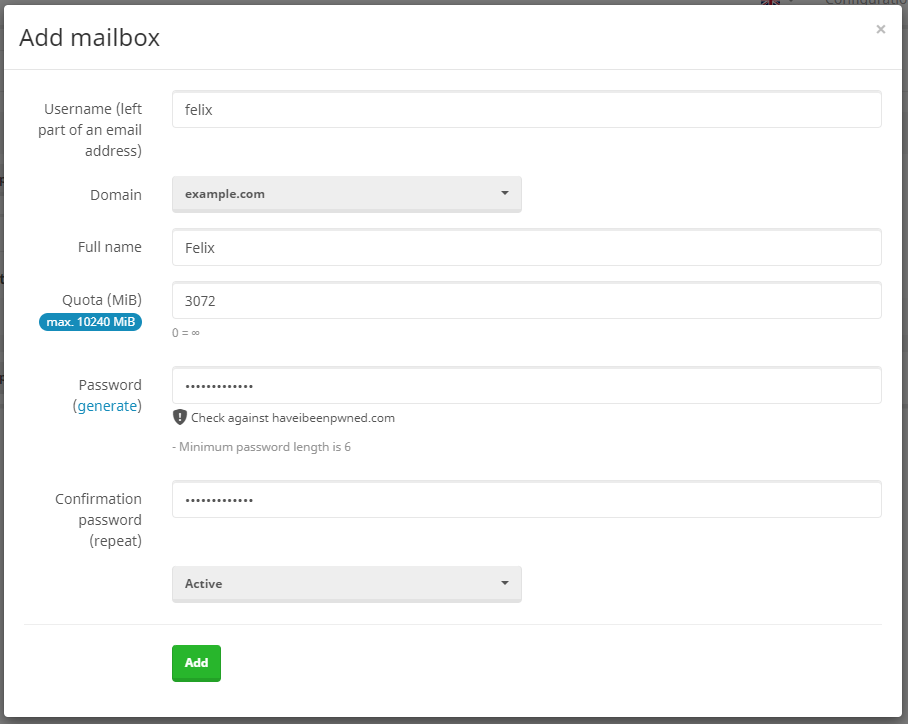Viewport: 908px width, 724px height.
Task: Focus the Password input field
Action: (x=526, y=385)
